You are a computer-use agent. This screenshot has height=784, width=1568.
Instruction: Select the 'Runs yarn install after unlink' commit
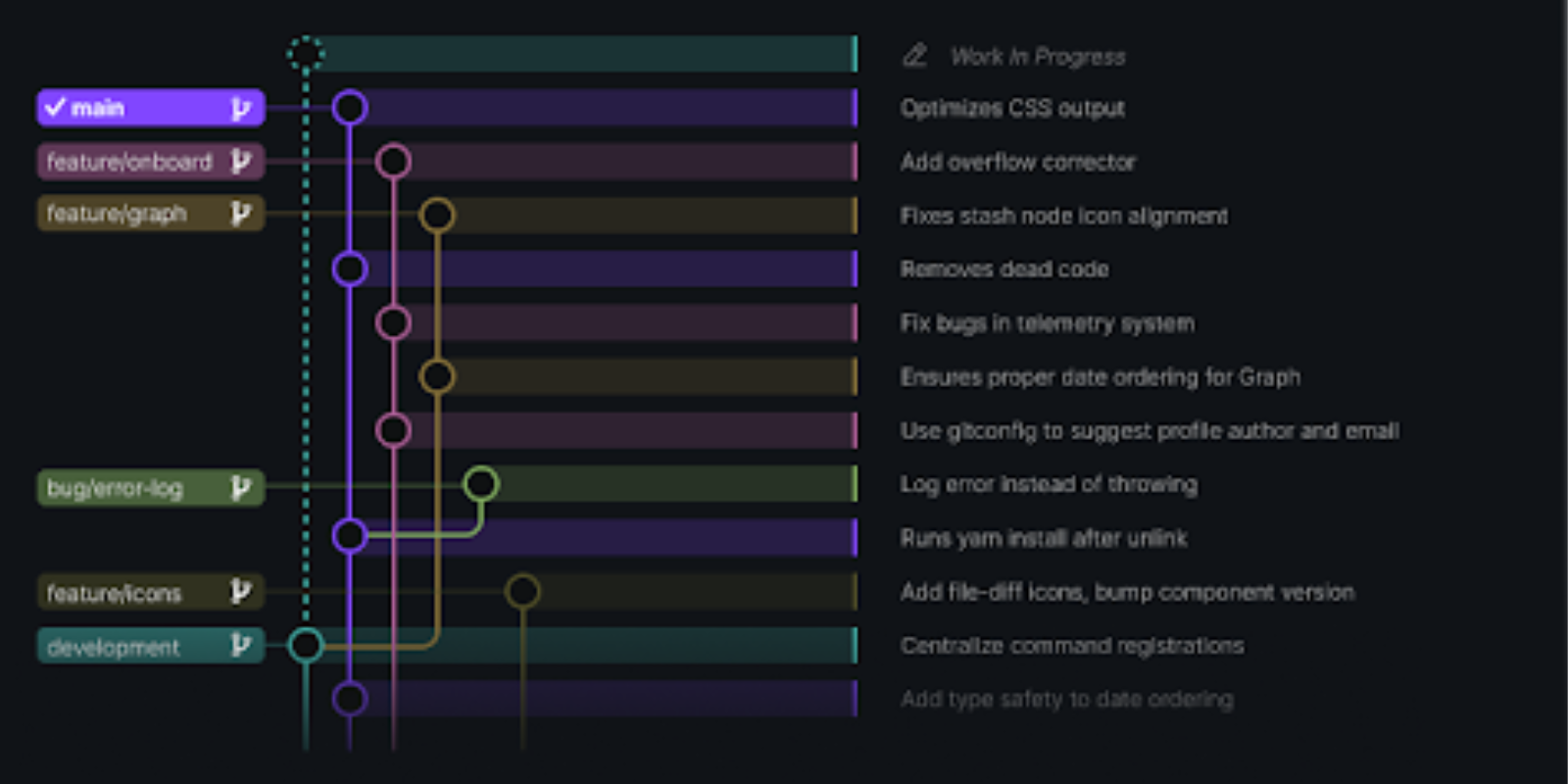[1044, 538]
